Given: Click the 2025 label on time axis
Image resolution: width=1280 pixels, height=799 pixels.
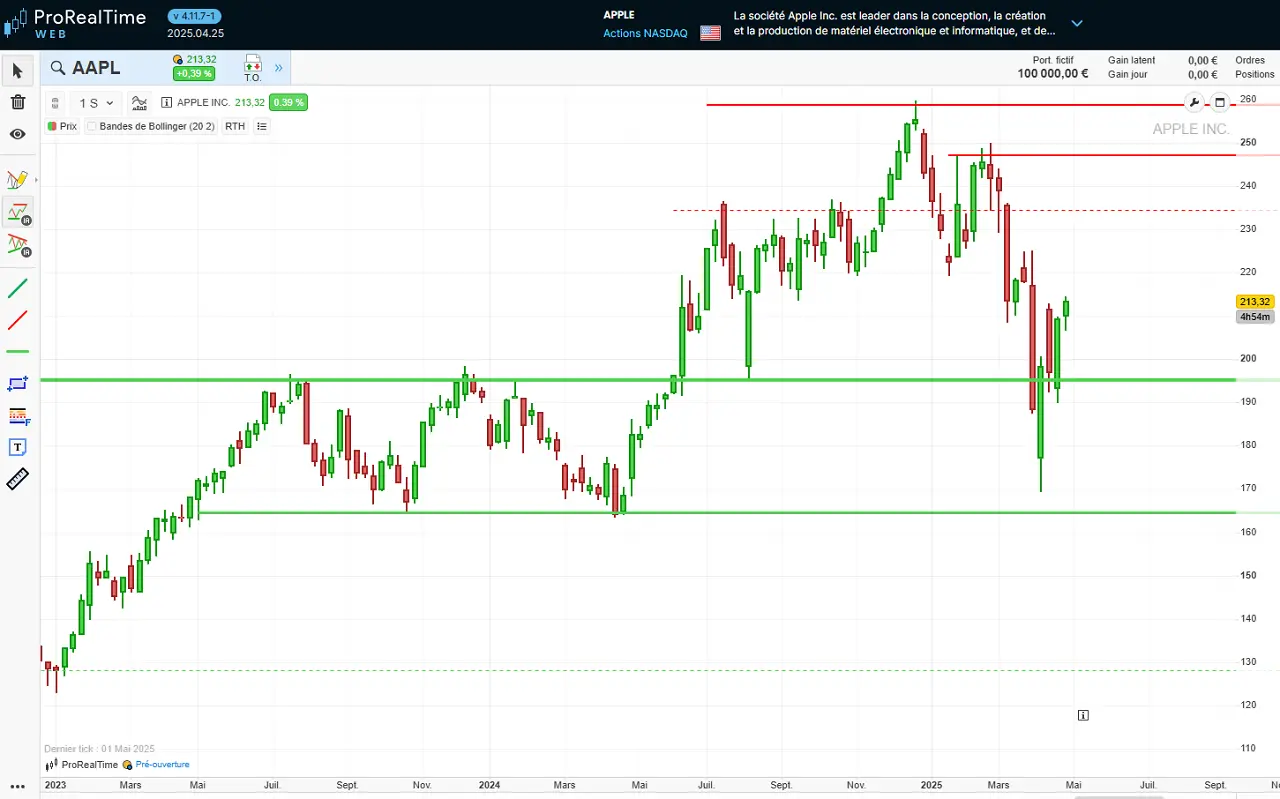Looking at the screenshot, I should (931, 786).
